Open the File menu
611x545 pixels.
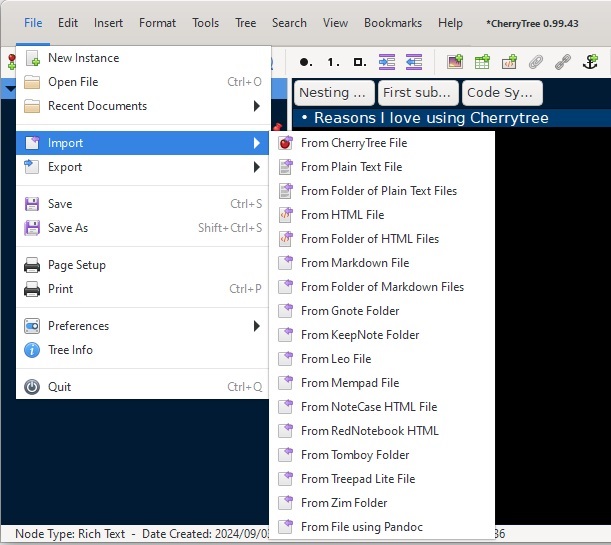point(33,23)
